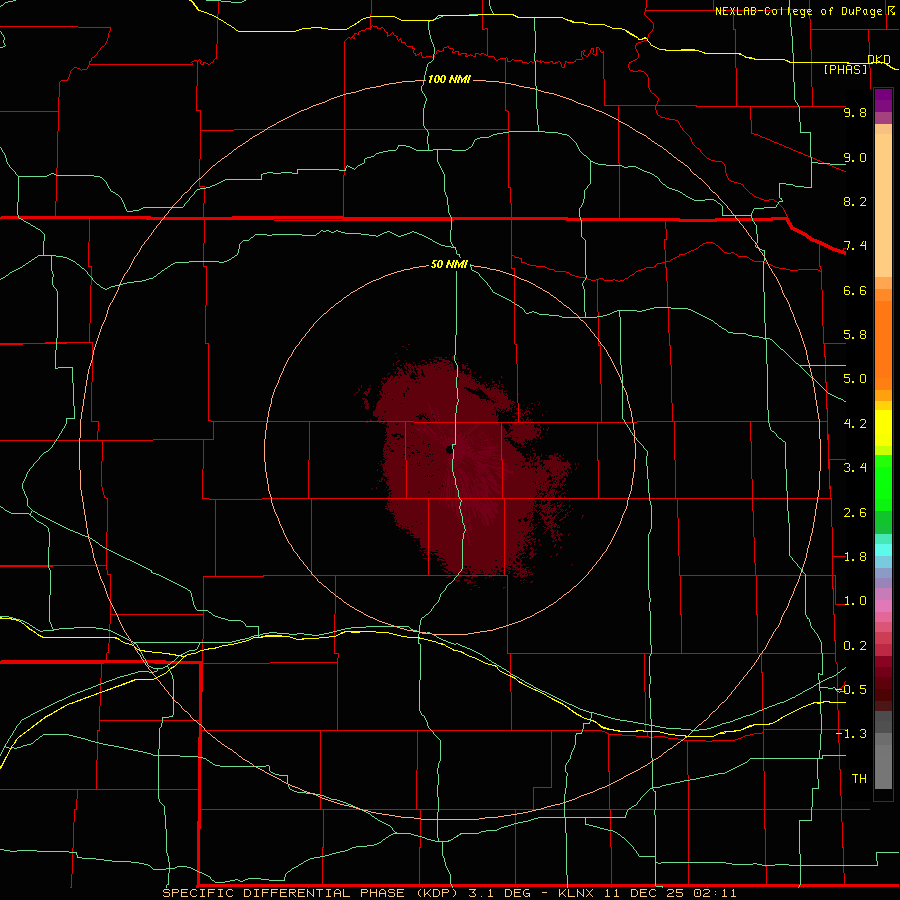Click the 02:11 timestamp
Image resolution: width=900 pixels, height=900 pixels.
[x=713, y=893]
